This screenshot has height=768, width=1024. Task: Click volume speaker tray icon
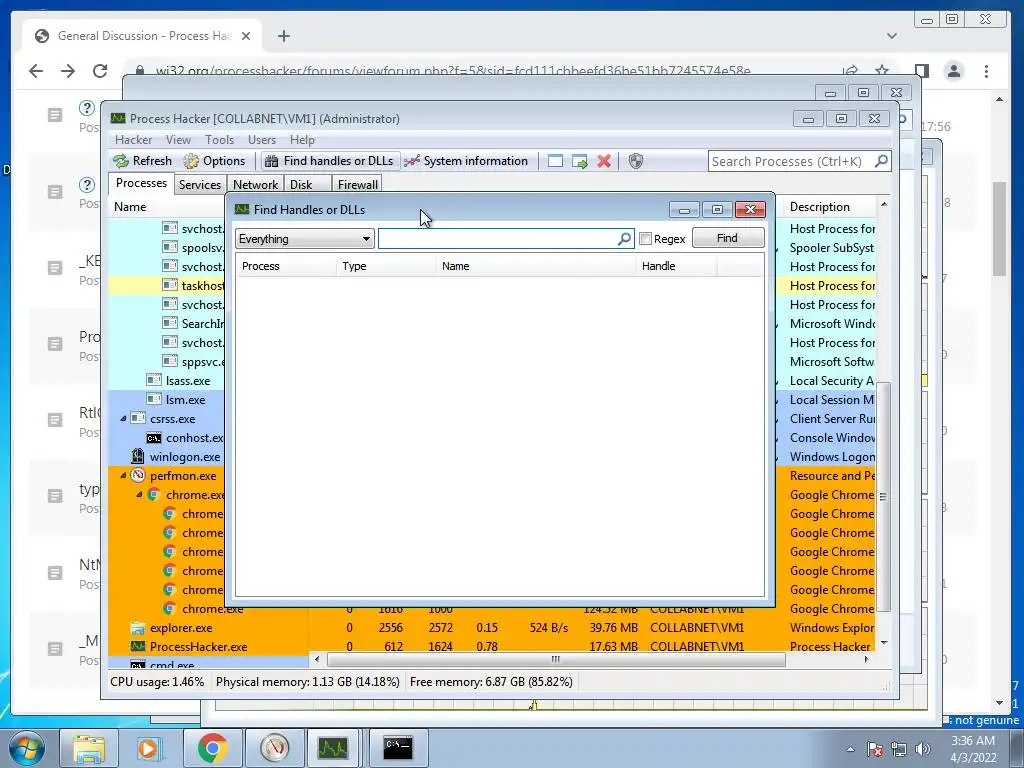(x=923, y=749)
